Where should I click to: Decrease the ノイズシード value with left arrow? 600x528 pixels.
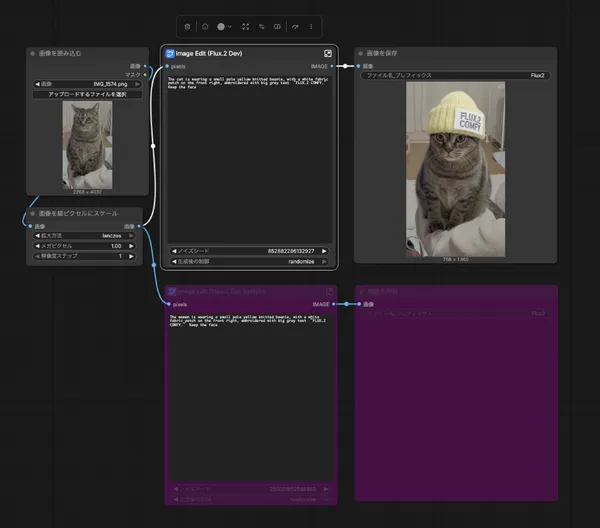[173, 250]
